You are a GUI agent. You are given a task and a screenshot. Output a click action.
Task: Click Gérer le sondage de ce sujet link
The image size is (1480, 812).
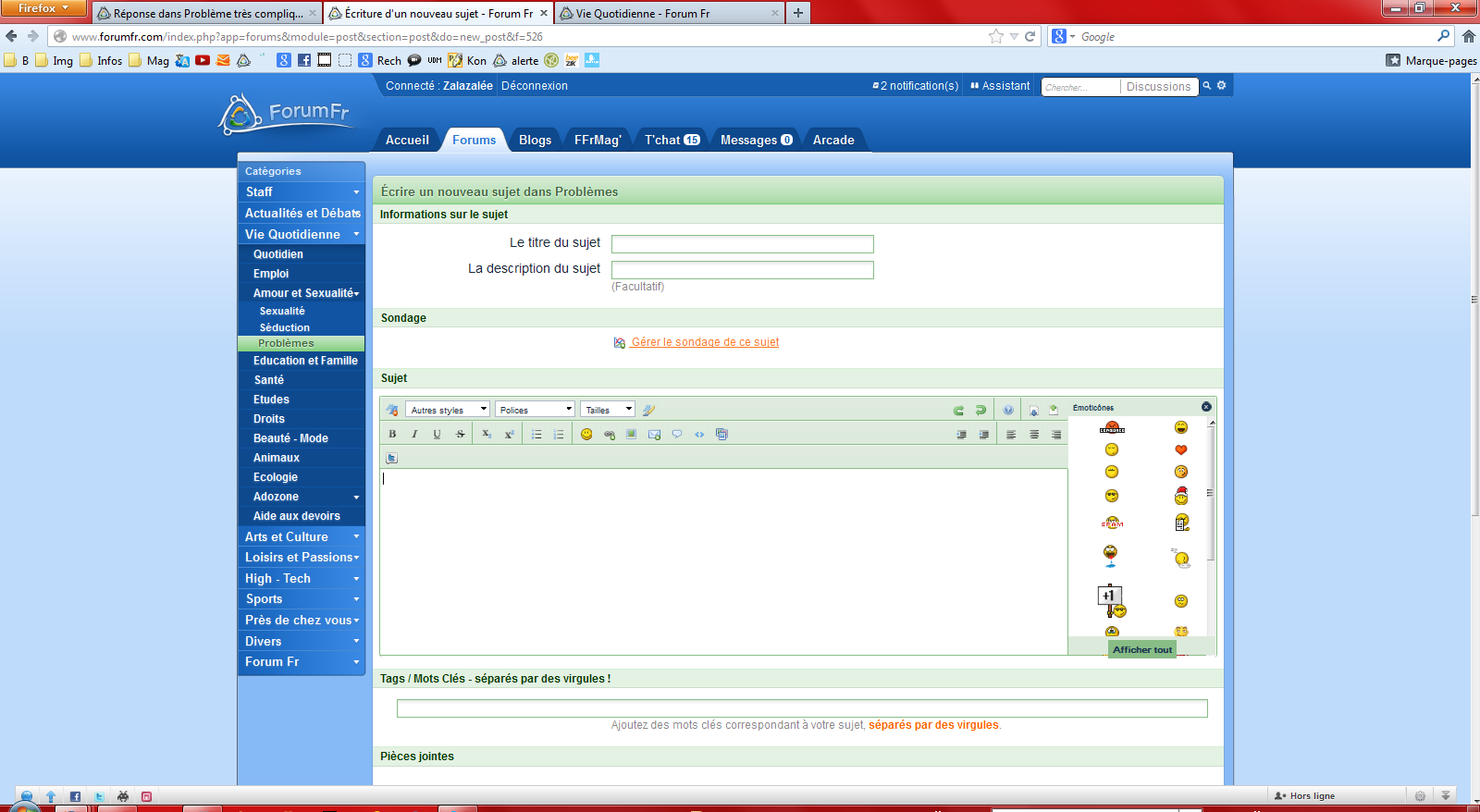pyautogui.click(x=705, y=342)
